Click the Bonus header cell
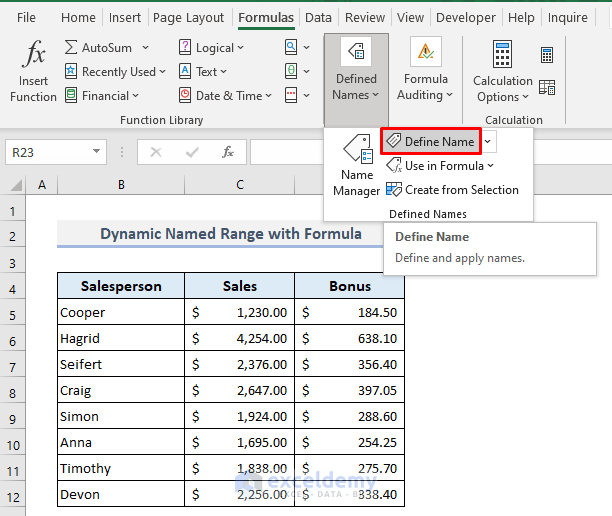Viewport: 612px width, 516px height. coord(350,286)
